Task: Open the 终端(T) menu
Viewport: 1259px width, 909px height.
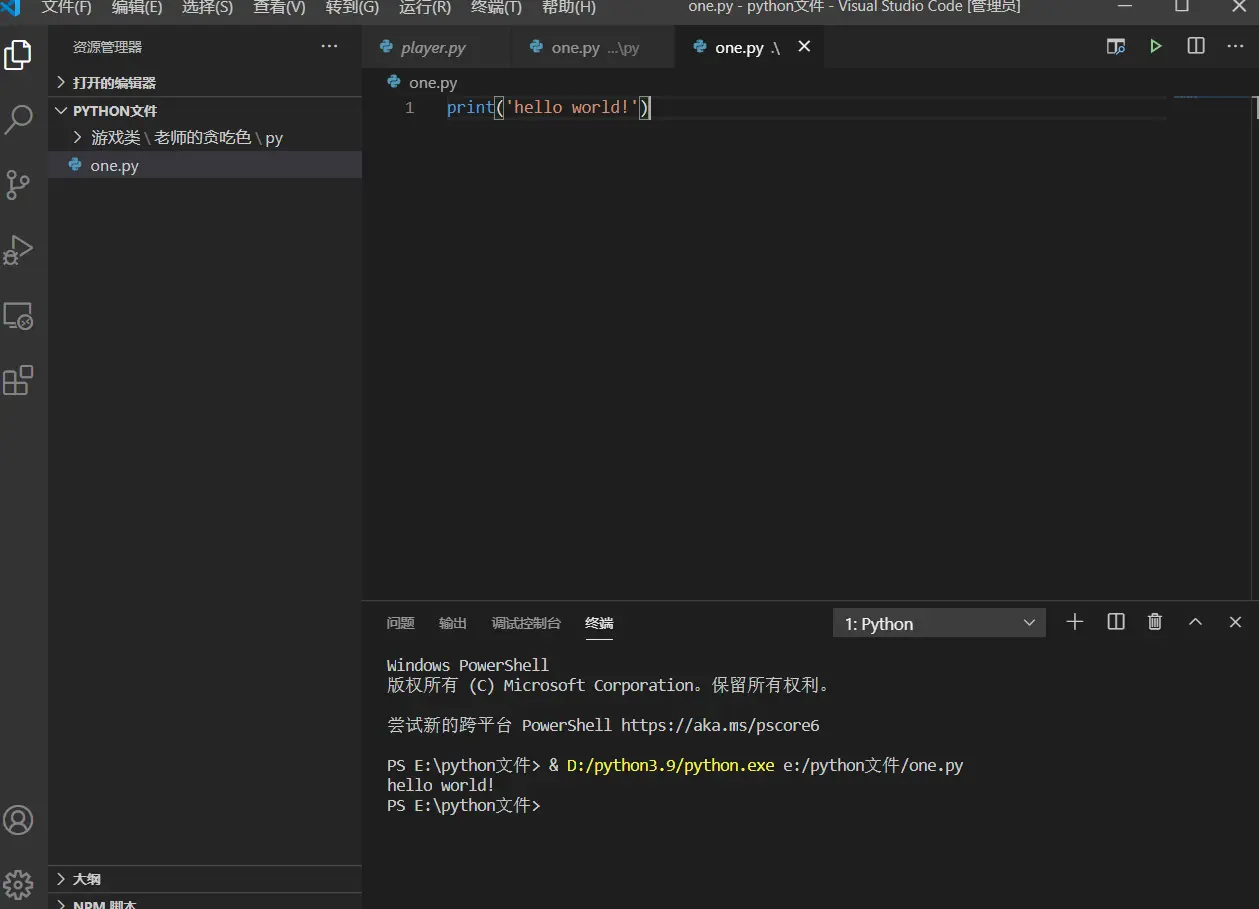Action: coord(496,7)
